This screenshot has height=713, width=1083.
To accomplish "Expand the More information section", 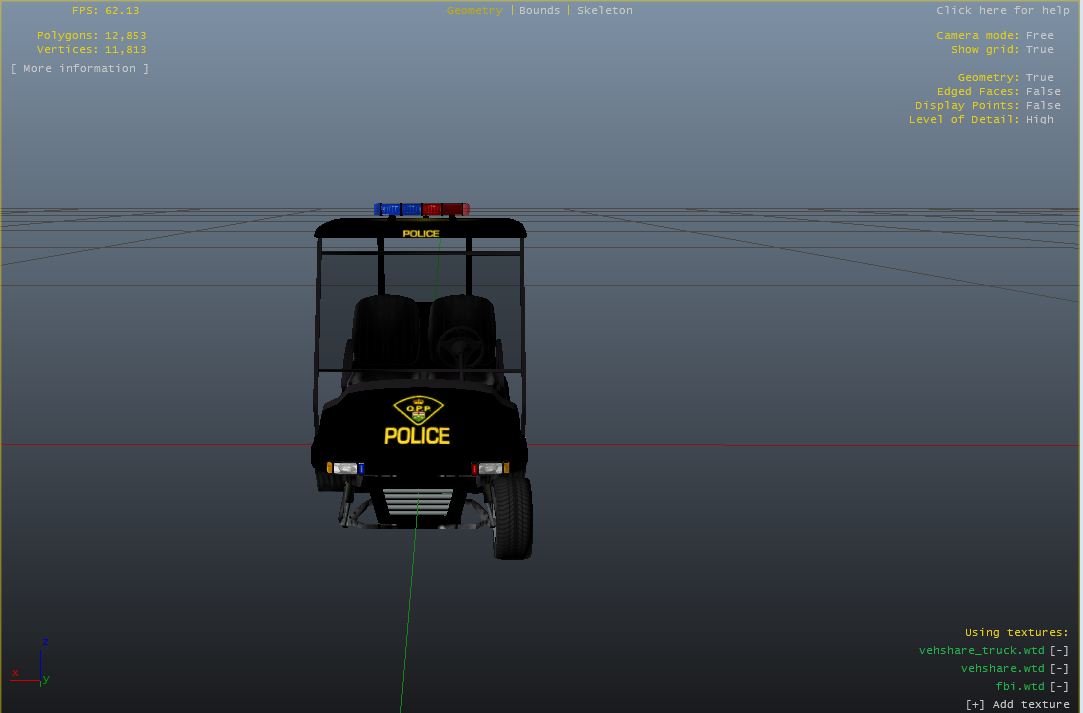I will (x=80, y=68).
